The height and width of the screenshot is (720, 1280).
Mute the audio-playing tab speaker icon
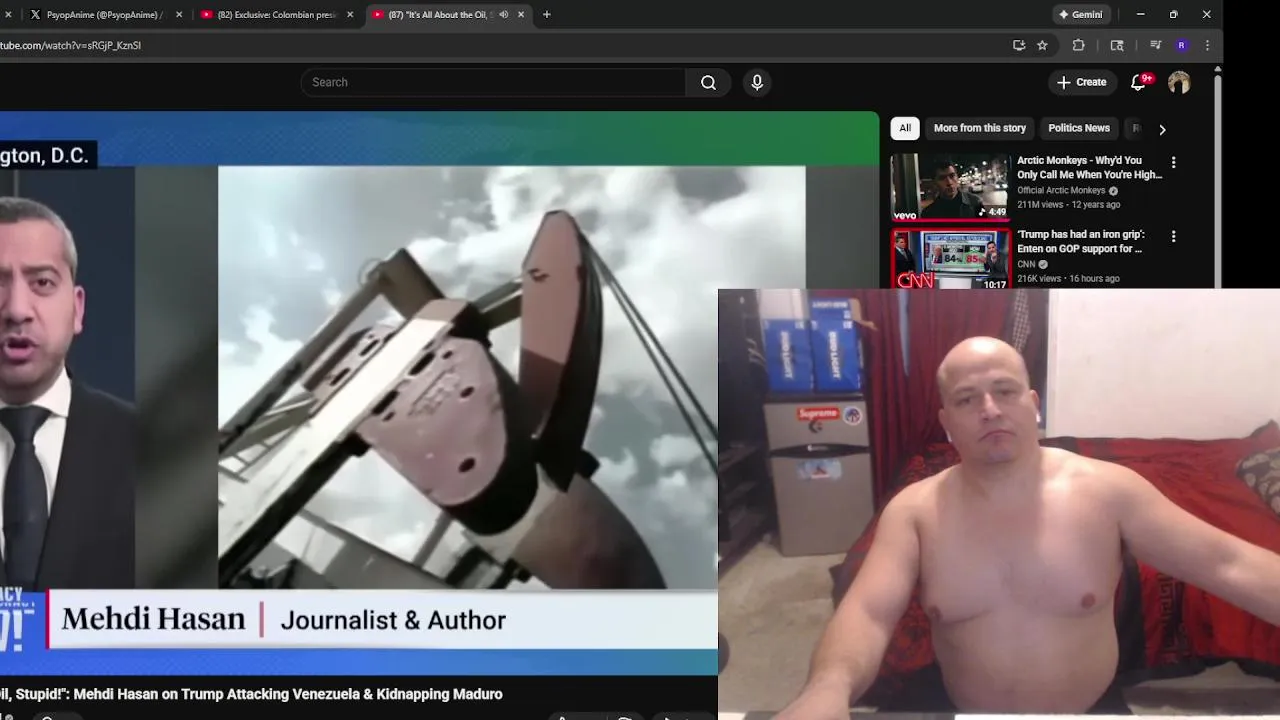[x=503, y=15]
